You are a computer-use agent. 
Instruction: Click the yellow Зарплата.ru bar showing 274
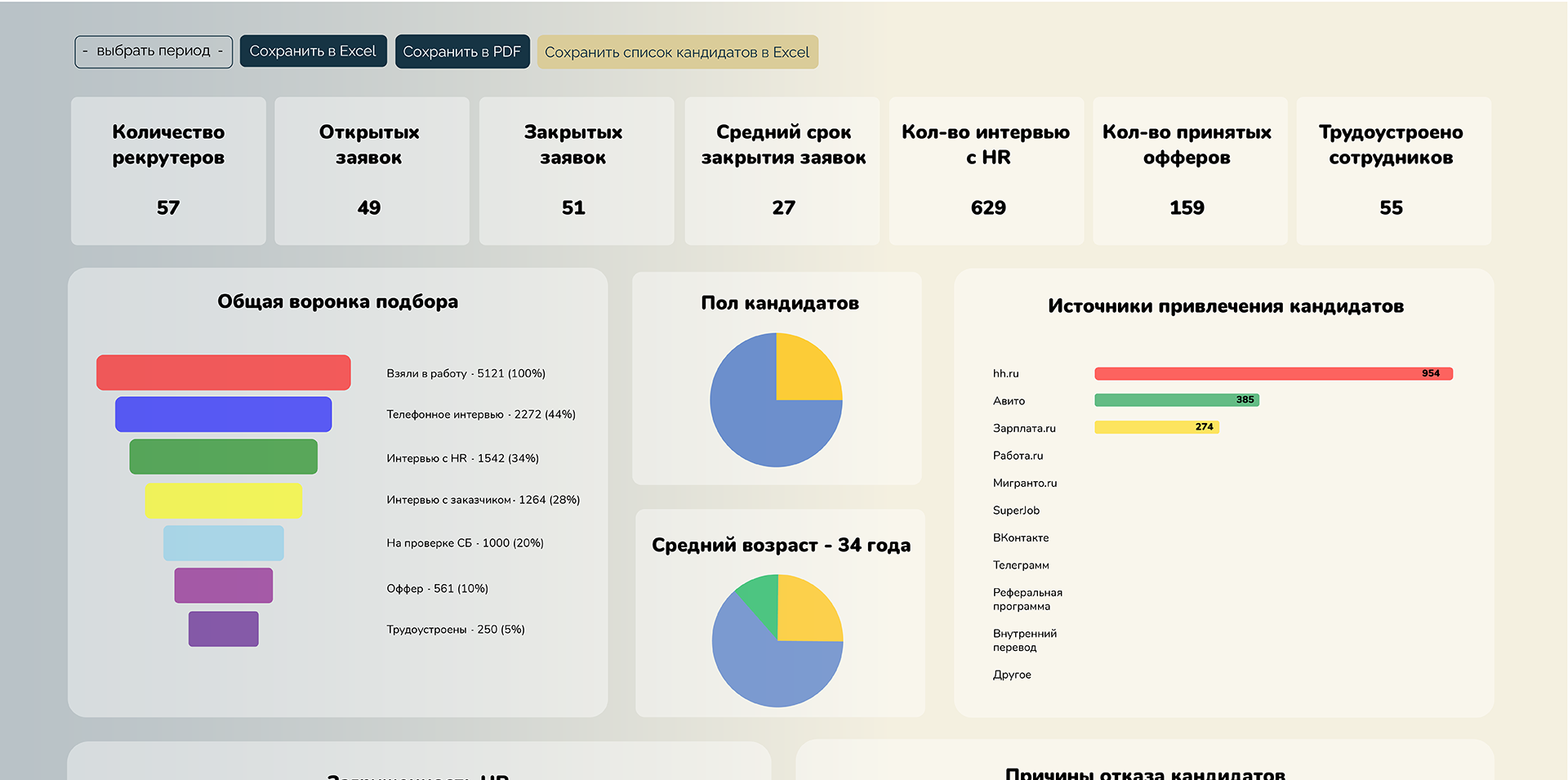pyautogui.click(x=1156, y=427)
